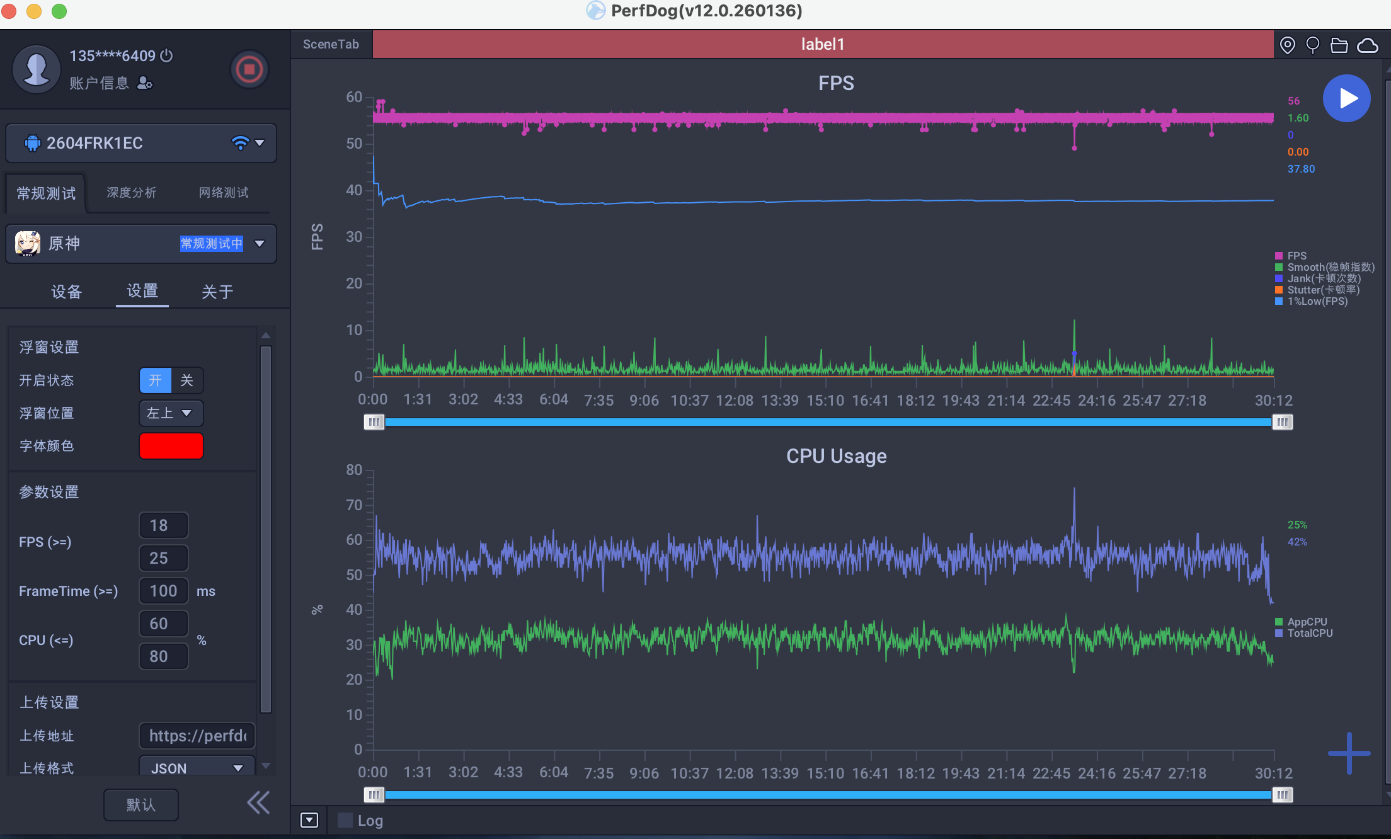Open the 浮窗位置 左上 dropdown
The width and height of the screenshot is (1391, 839).
171,413
